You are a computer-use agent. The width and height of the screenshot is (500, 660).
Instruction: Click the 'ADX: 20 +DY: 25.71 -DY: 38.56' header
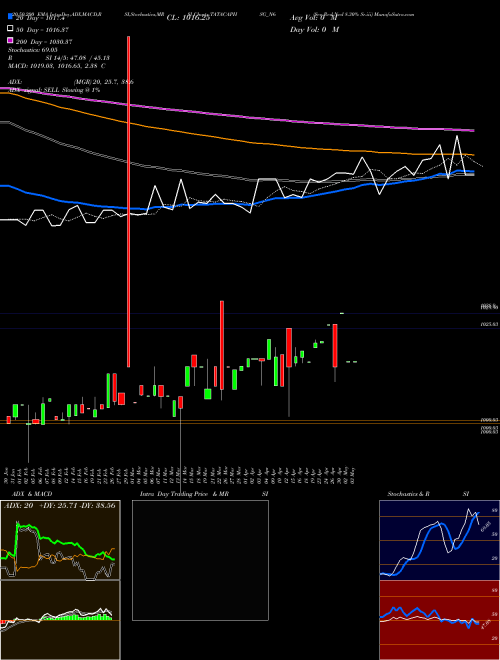pyautogui.click(x=60, y=505)
